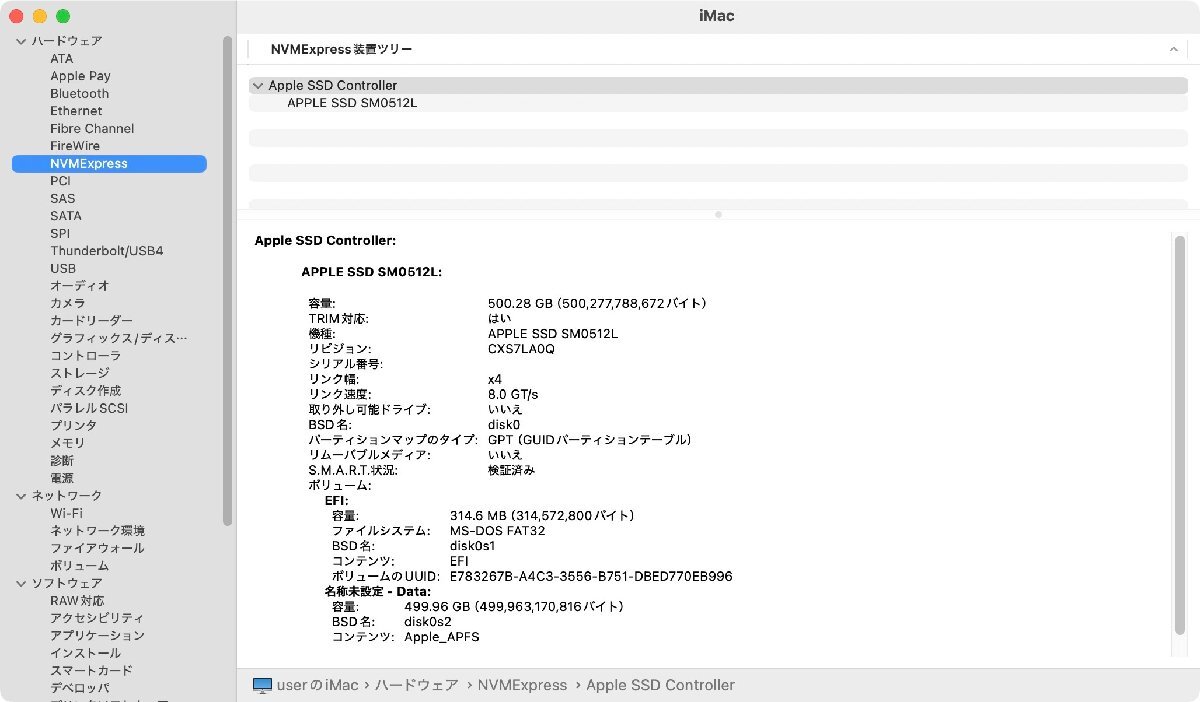1200x702 pixels.
Task: Select Wi-Fi under ネットワーク
Action: click(66, 513)
